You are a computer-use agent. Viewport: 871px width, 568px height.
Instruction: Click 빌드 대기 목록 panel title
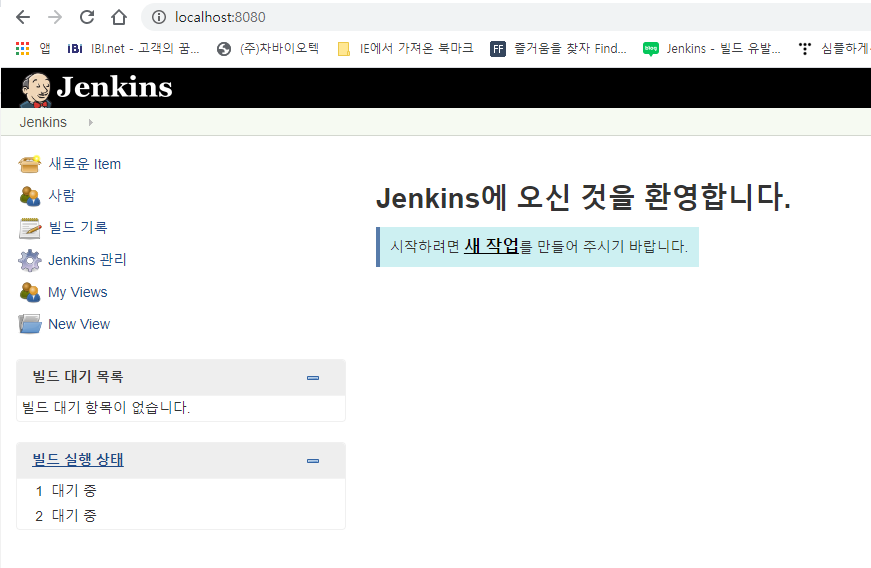point(78,377)
